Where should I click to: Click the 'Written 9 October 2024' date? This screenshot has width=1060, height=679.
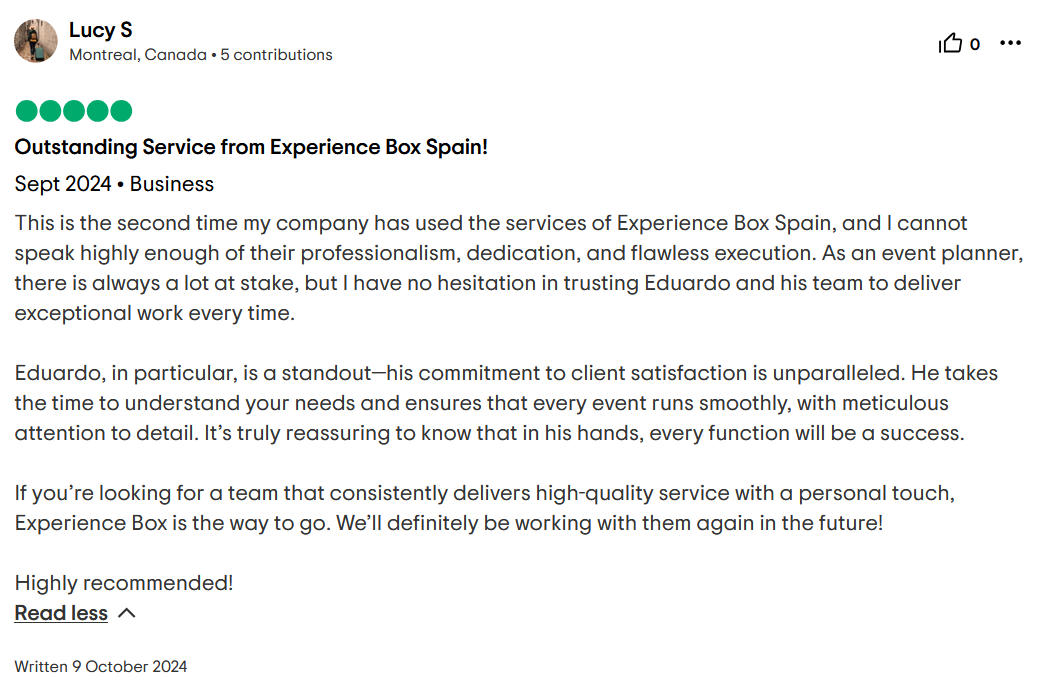[100, 666]
